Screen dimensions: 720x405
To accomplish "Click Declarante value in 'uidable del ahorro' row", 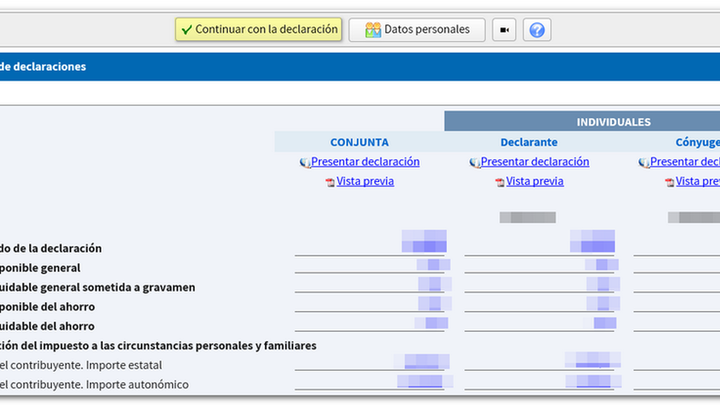I will point(600,323).
